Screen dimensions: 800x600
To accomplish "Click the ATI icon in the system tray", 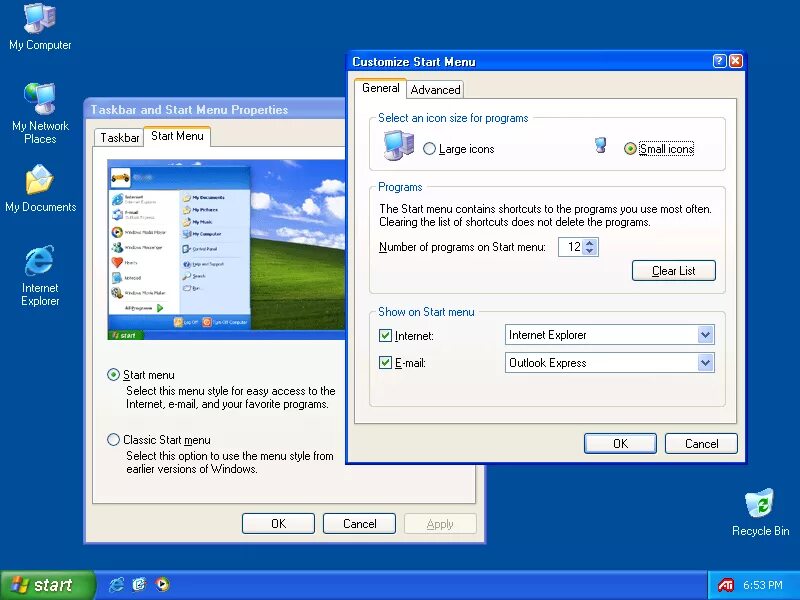I will click(x=725, y=585).
